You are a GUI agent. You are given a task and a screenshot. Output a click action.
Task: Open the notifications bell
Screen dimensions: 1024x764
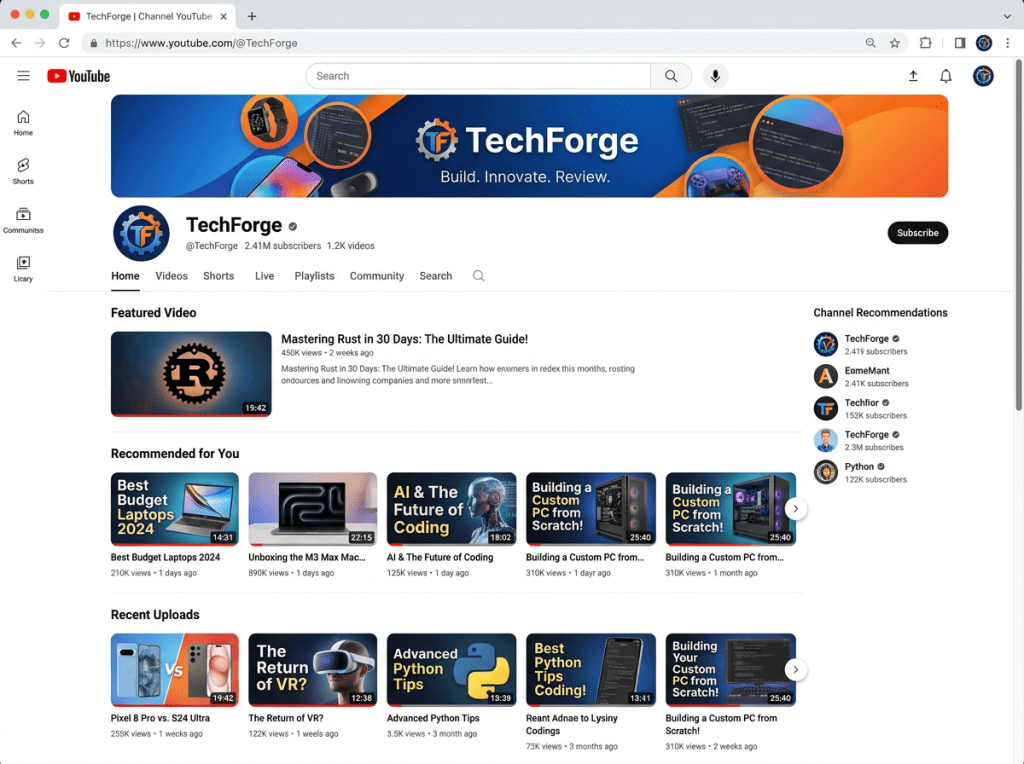(x=946, y=76)
